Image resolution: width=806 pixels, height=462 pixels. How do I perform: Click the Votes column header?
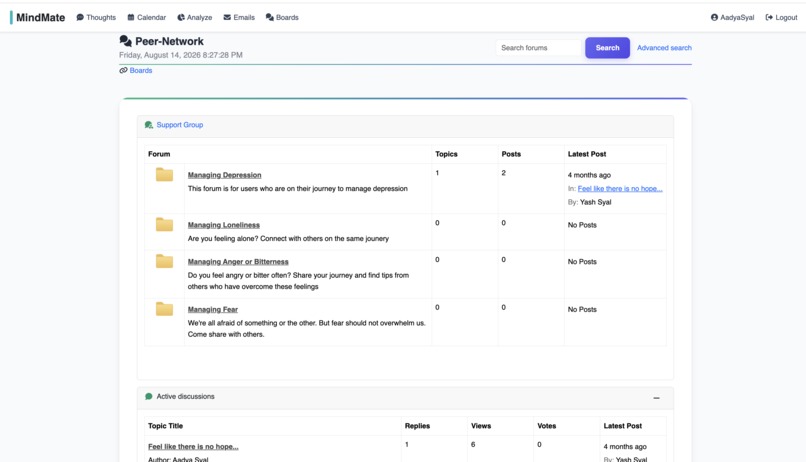tap(547, 426)
